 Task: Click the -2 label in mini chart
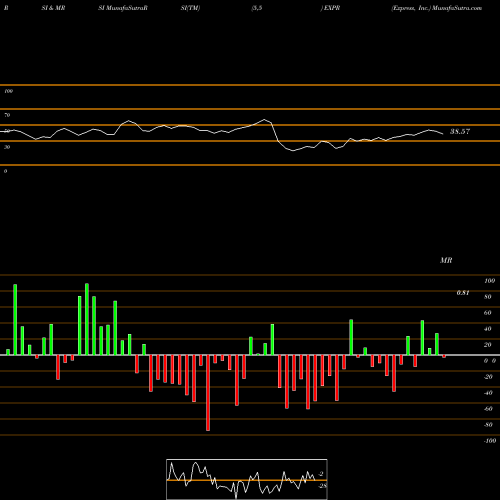tap(321, 474)
